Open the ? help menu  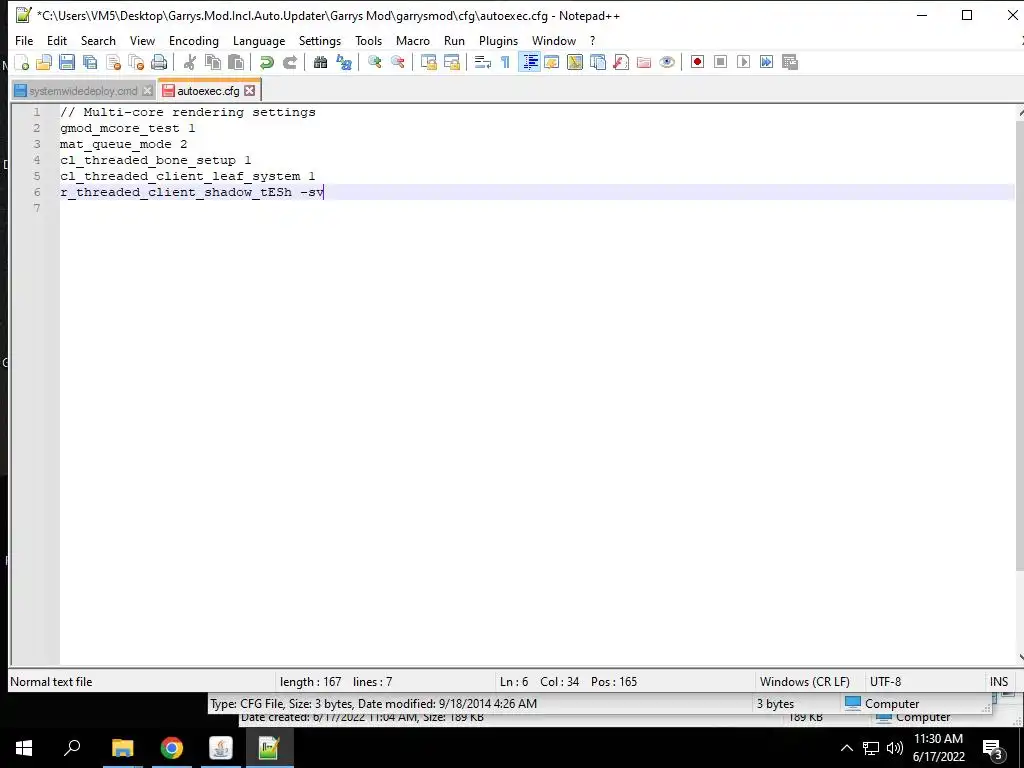coord(593,40)
